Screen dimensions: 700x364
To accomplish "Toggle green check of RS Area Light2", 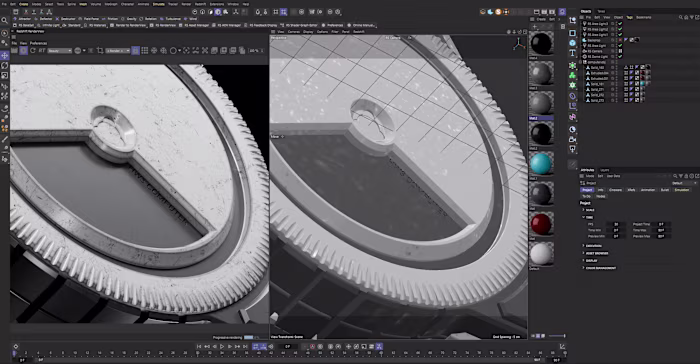I will click(620, 29).
